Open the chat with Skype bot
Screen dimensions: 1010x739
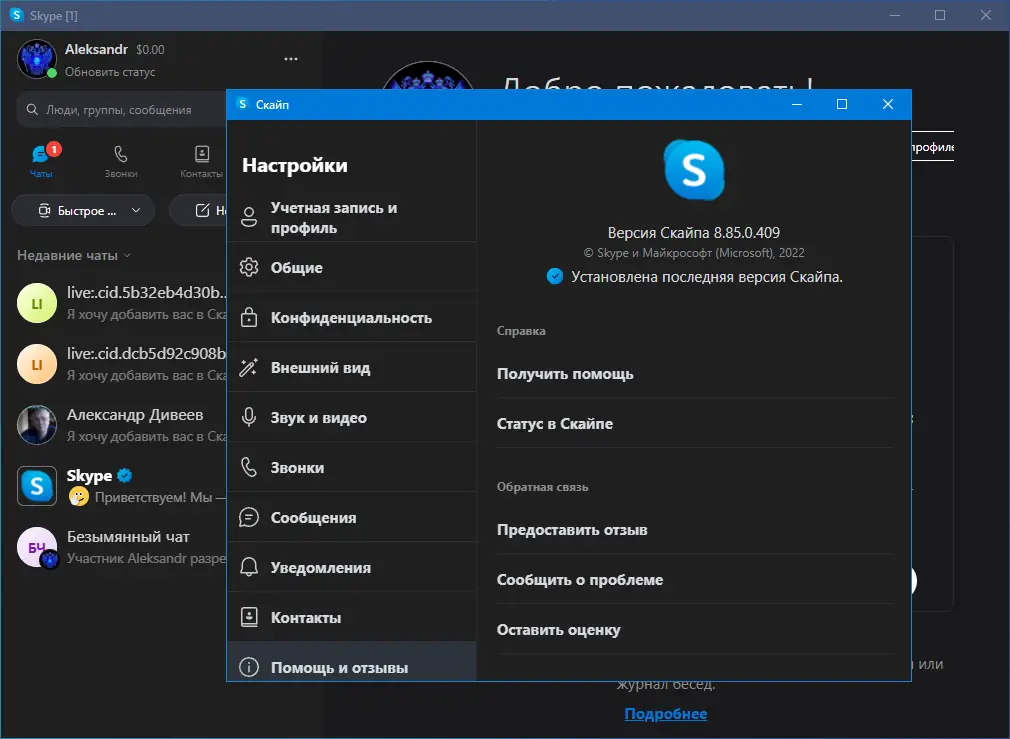pyautogui.click(x=100, y=486)
